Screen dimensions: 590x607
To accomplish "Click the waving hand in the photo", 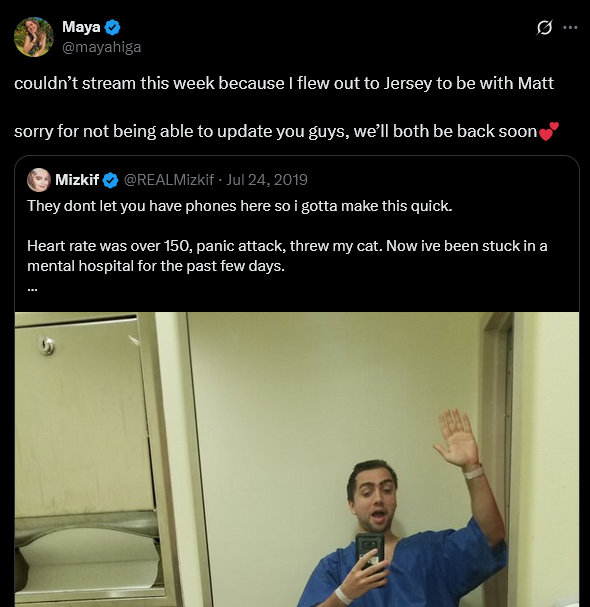I will 456,439.
